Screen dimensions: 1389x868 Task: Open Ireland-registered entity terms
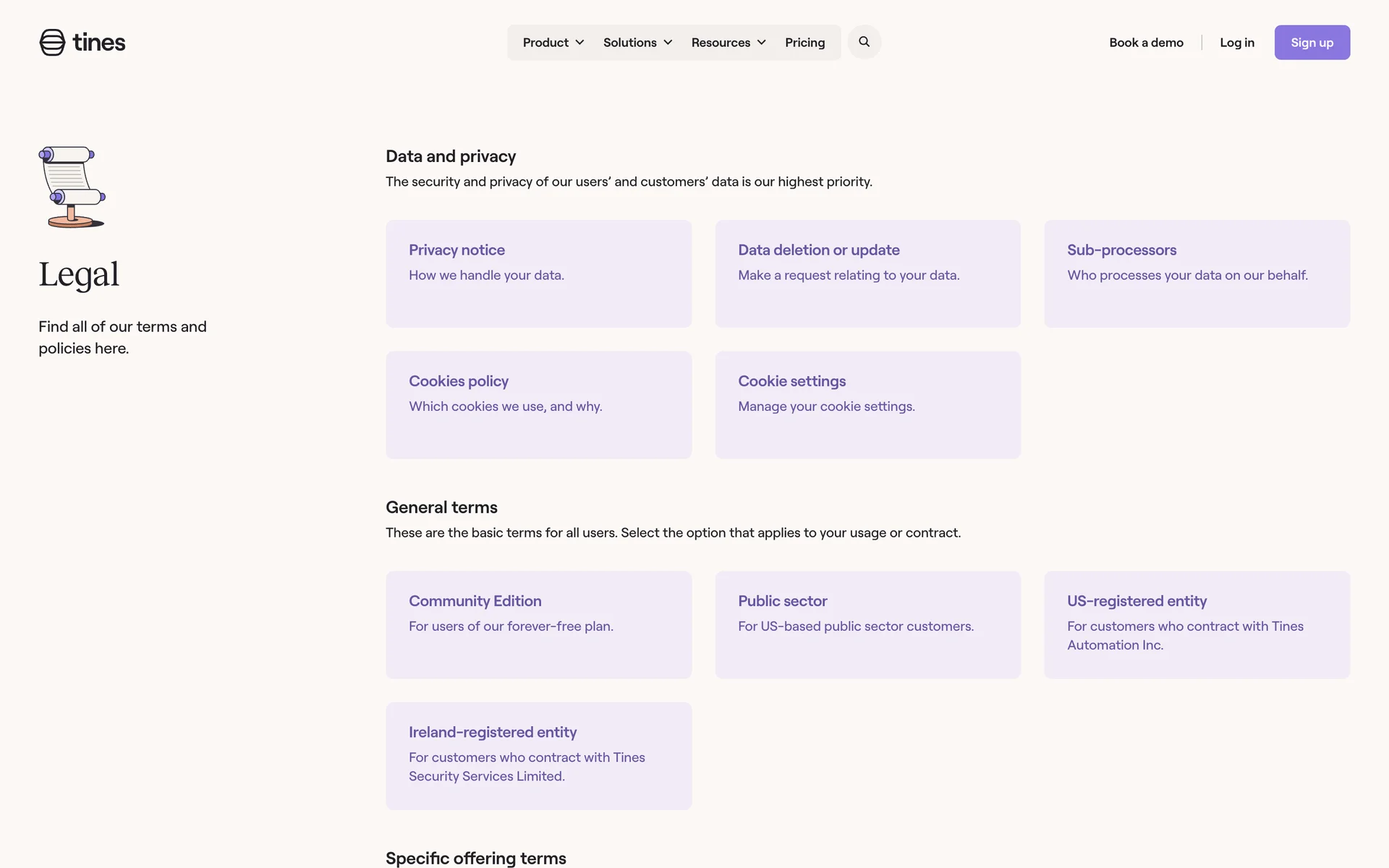[x=538, y=755]
